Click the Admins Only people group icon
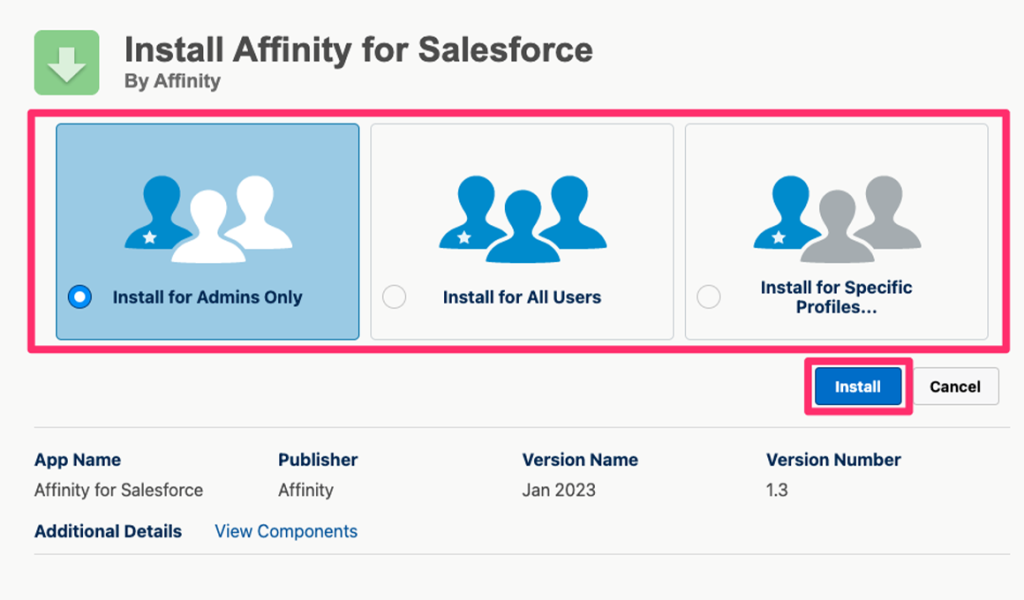The height and width of the screenshot is (600, 1024). click(x=208, y=219)
